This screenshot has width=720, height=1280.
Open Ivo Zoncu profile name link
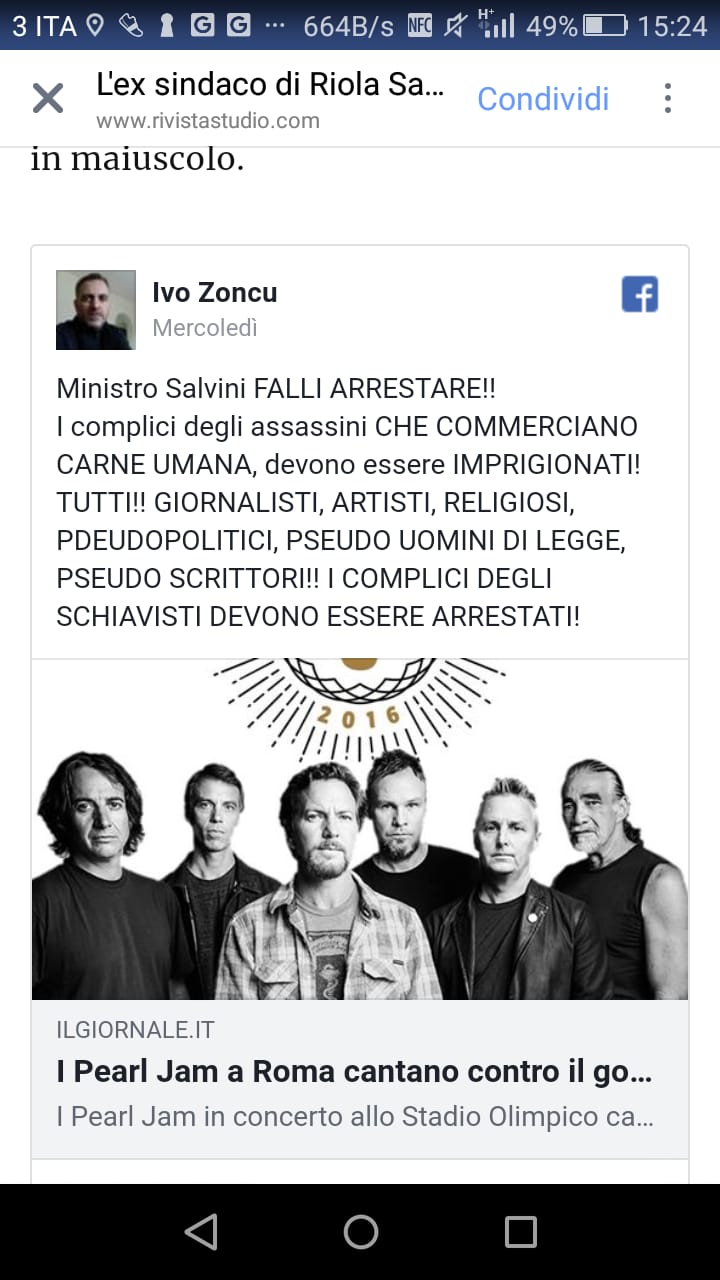(x=215, y=293)
